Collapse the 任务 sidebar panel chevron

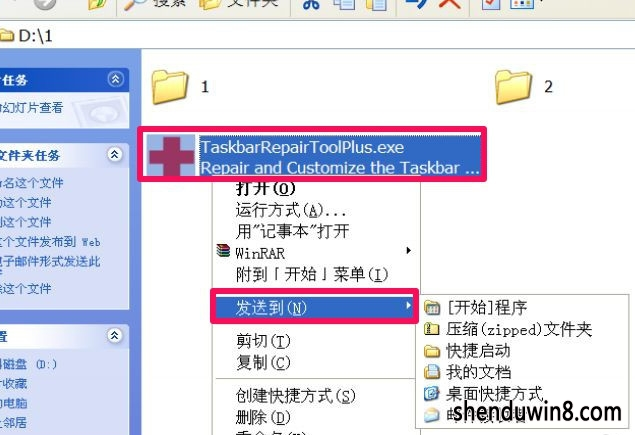[x=115, y=79]
